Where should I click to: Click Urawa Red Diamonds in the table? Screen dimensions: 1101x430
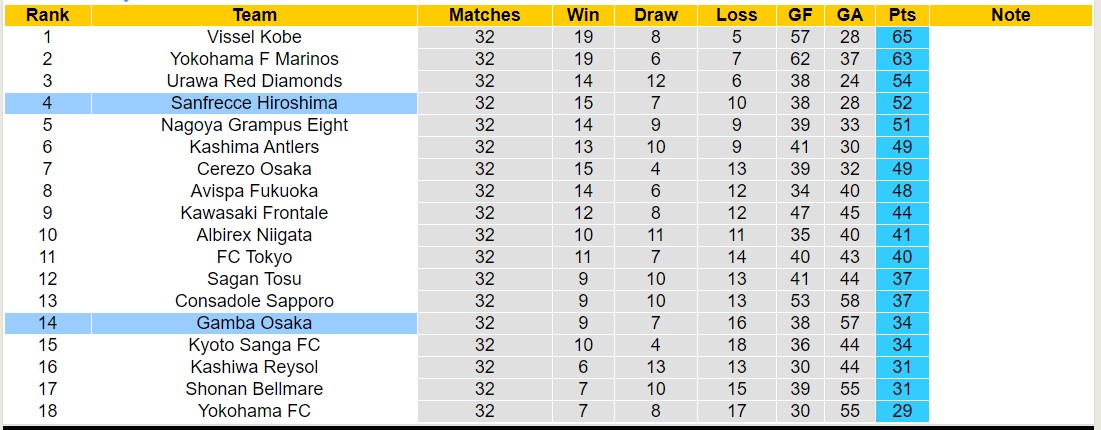pyautogui.click(x=254, y=81)
